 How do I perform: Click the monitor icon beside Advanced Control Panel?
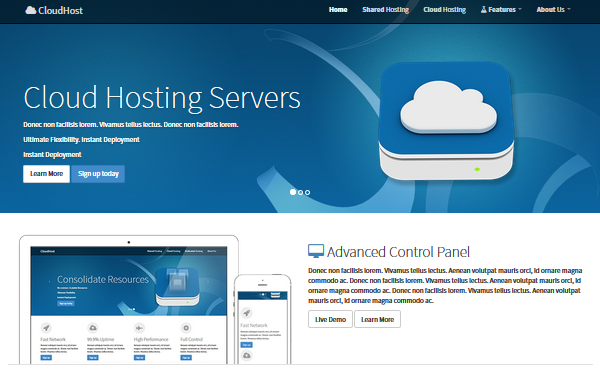click(316, 251)
